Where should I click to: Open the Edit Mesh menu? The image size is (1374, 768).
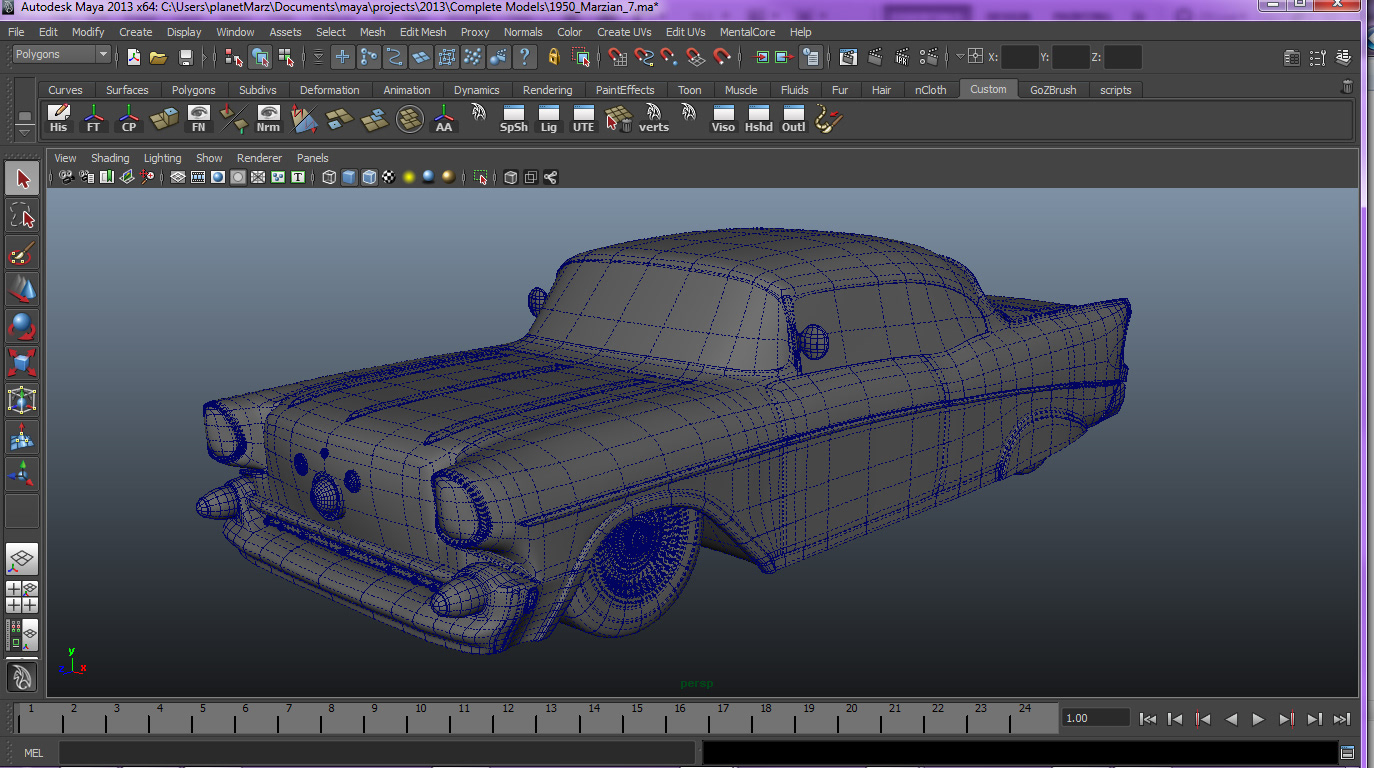pos(423,32)
